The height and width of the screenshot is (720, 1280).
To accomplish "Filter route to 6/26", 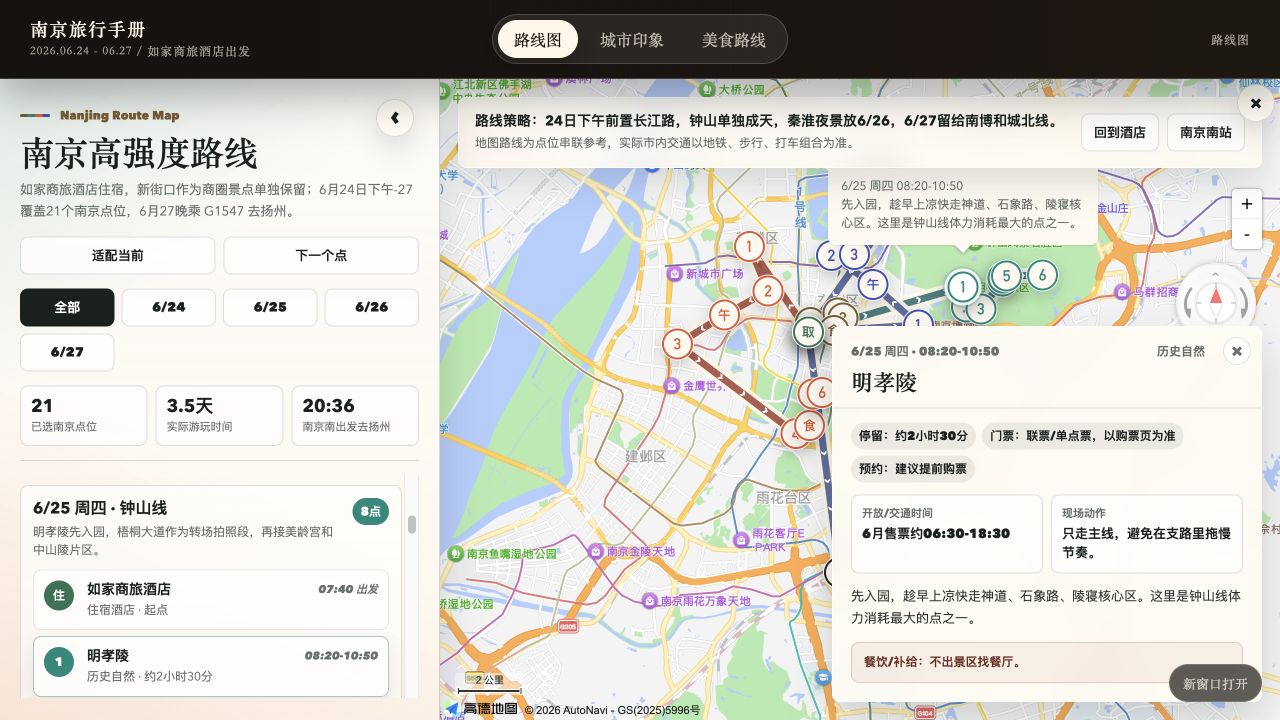I will [372, 307].
